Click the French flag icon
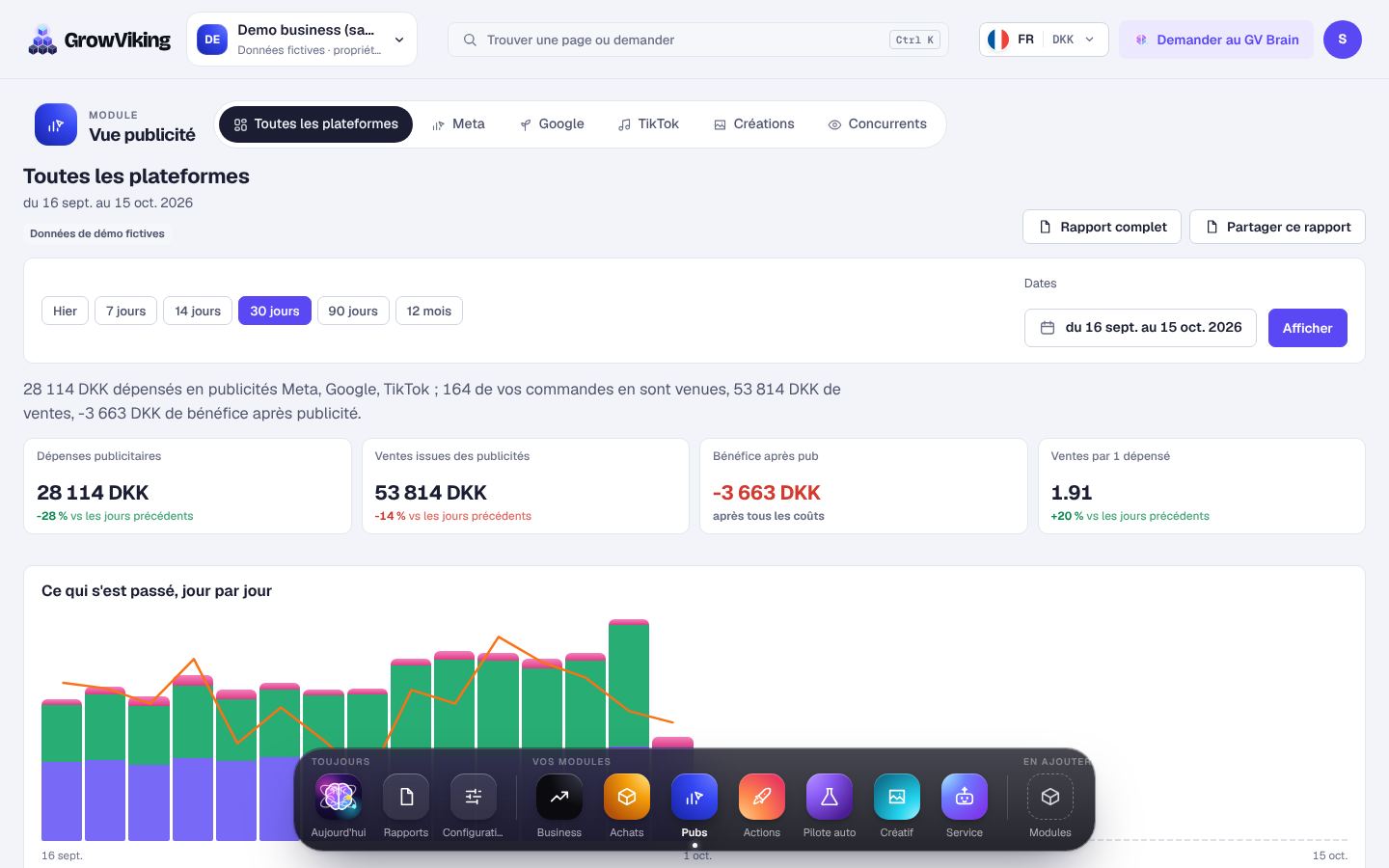 [x=998, y=40]
